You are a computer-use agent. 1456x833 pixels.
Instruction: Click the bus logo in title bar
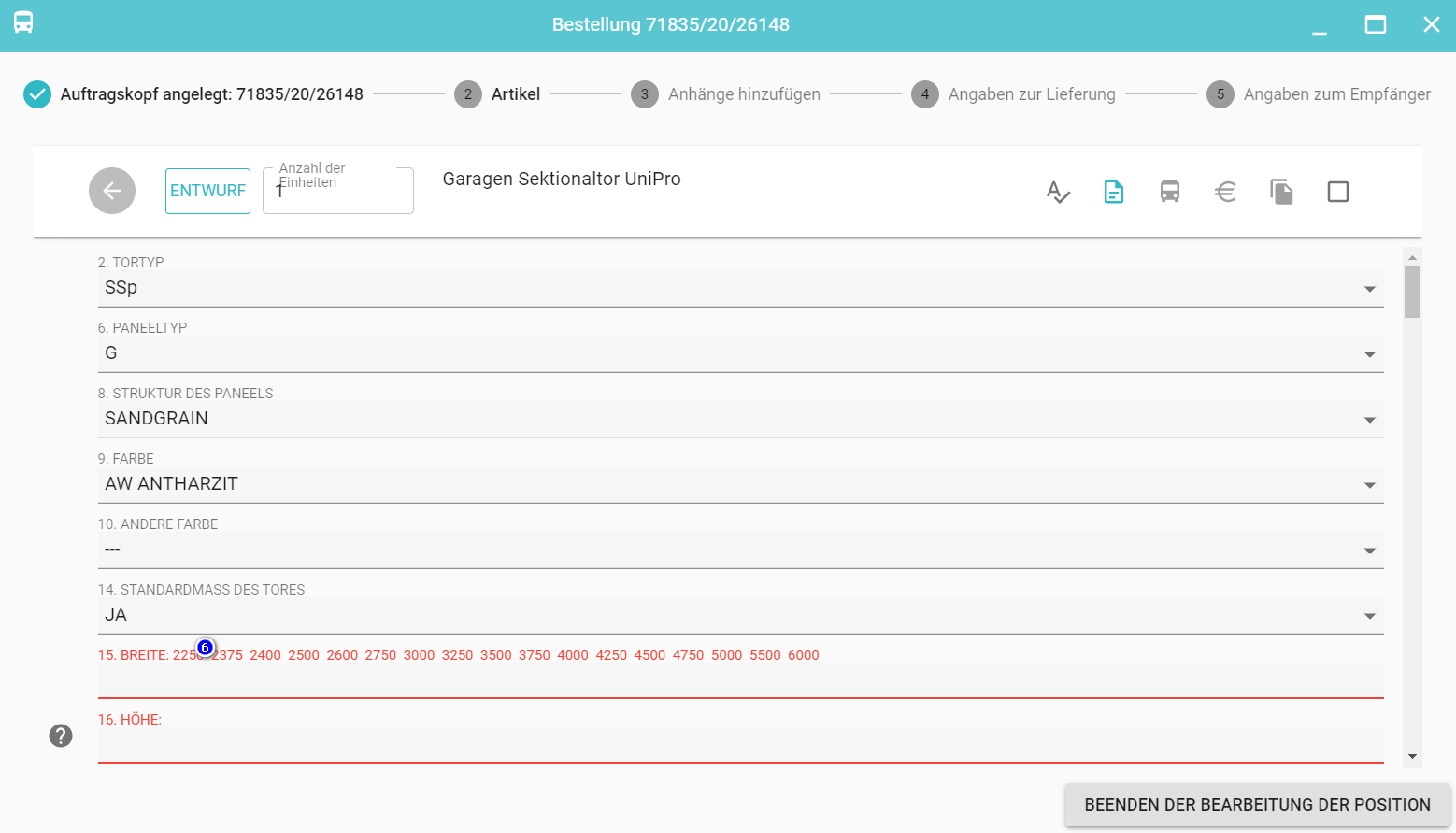[x=23, y=23]
